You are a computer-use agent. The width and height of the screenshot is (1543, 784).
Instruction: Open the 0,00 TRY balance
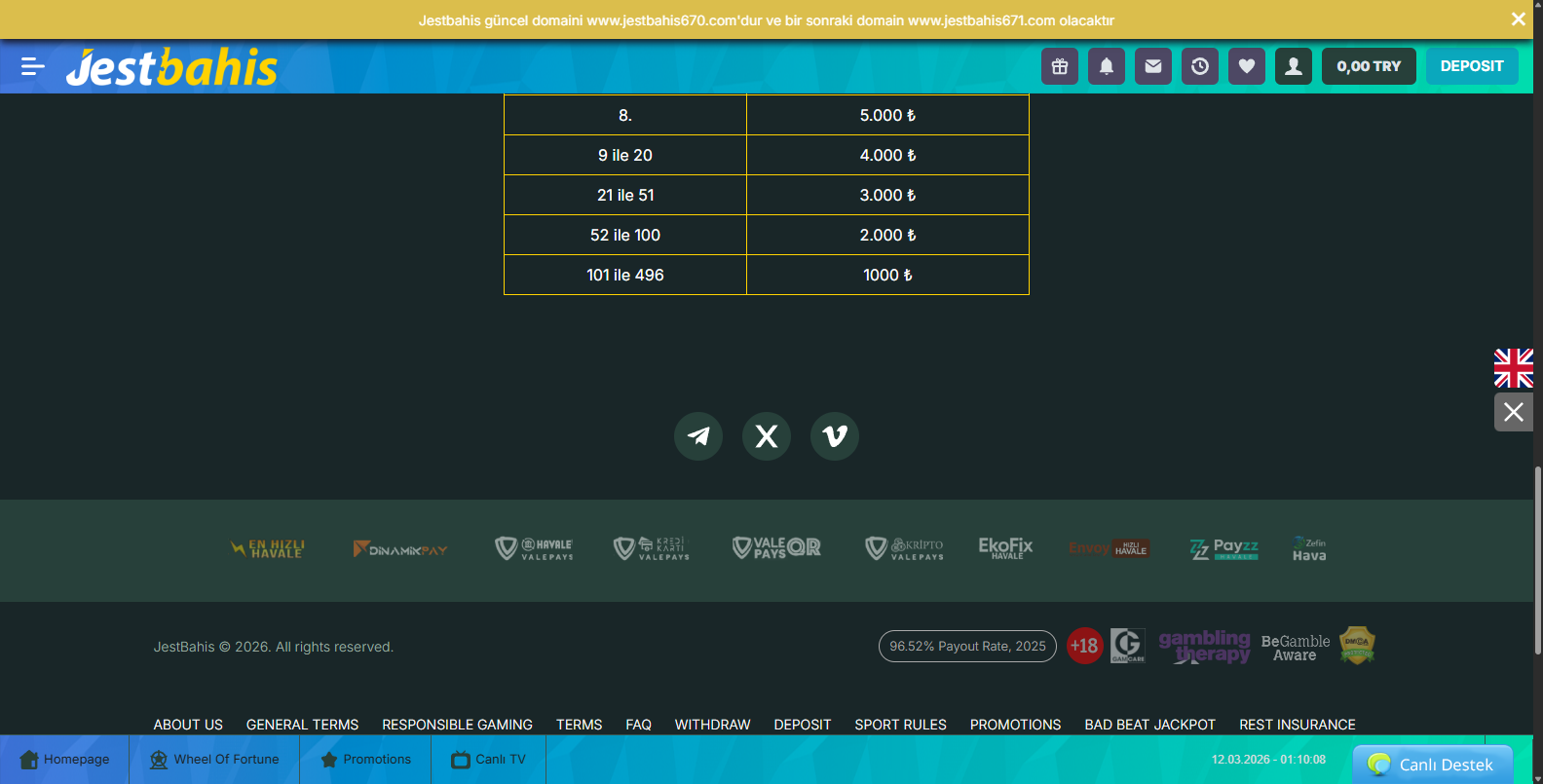click(1369, 66)
